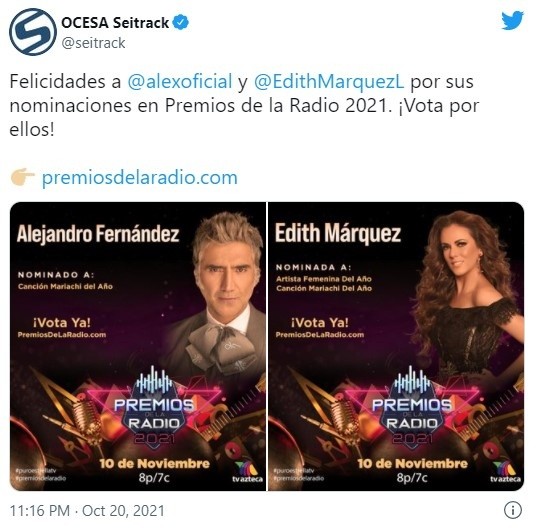This screenshot has height=528, width=538.
Task: Open the @alexoficial mention
Action: coord(180,82)
